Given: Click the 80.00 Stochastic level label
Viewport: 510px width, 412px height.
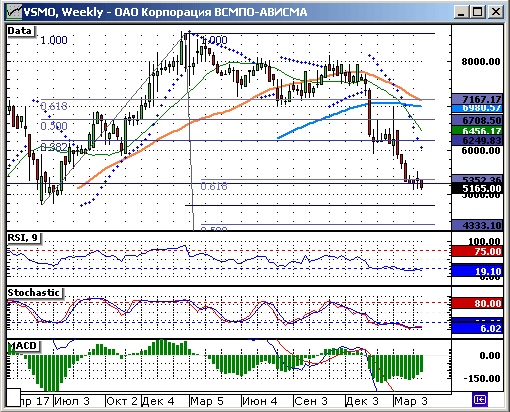Looking at the screenshot, I should point(477,303).
